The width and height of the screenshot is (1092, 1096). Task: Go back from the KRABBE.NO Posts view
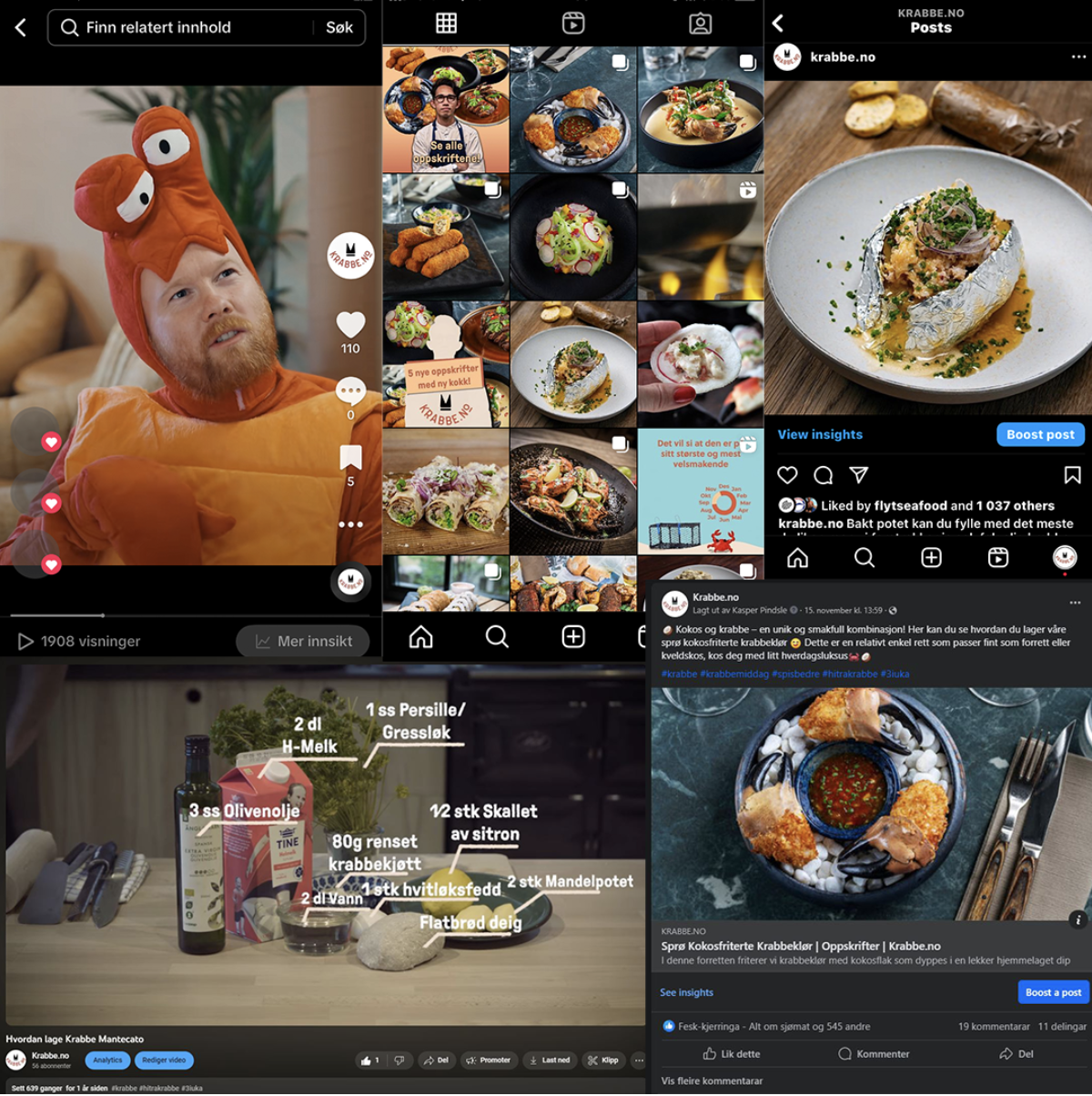(x=778, y=23)
